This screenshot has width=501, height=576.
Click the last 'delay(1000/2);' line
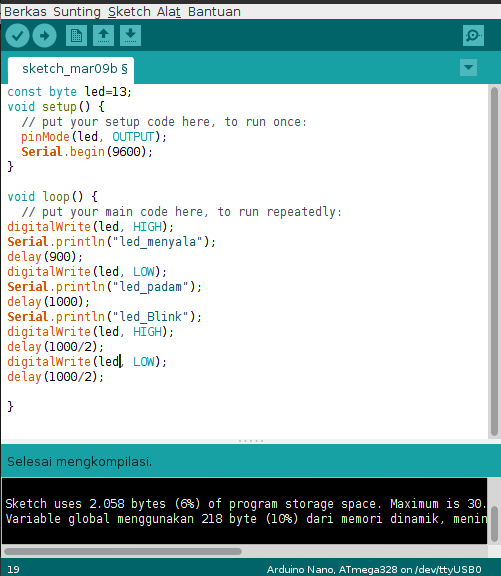click(x=55, y=377)
